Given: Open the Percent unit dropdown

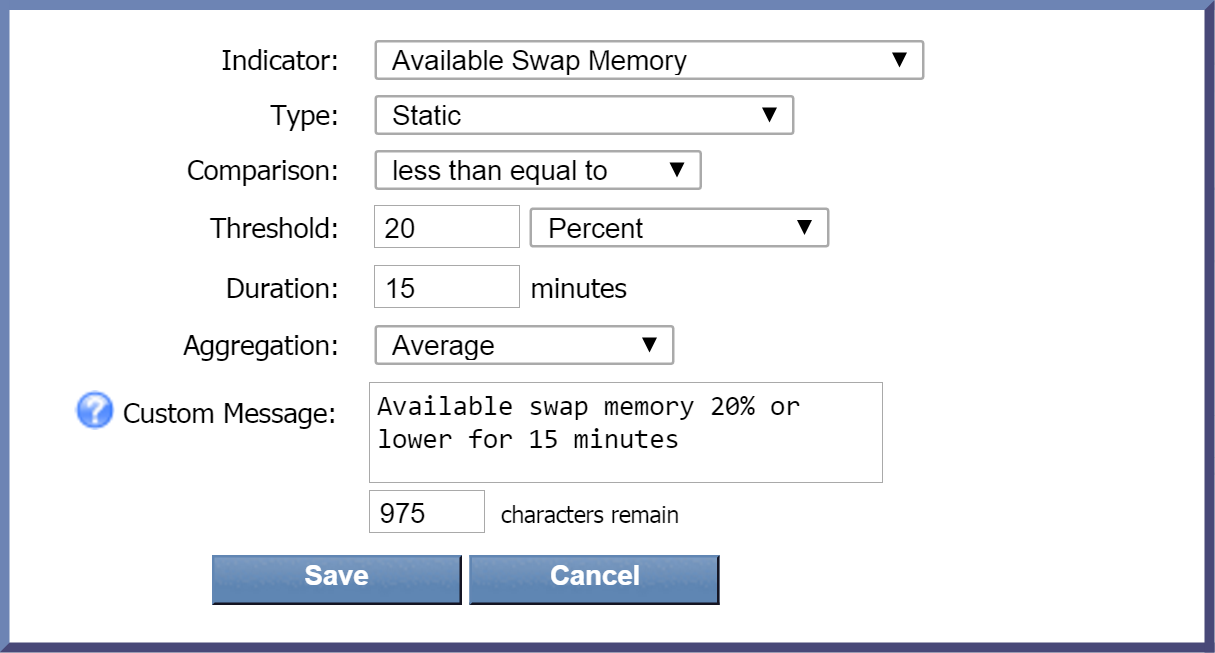Looking at the screenshot, I should pyautogui.click(x=680, y=228).
